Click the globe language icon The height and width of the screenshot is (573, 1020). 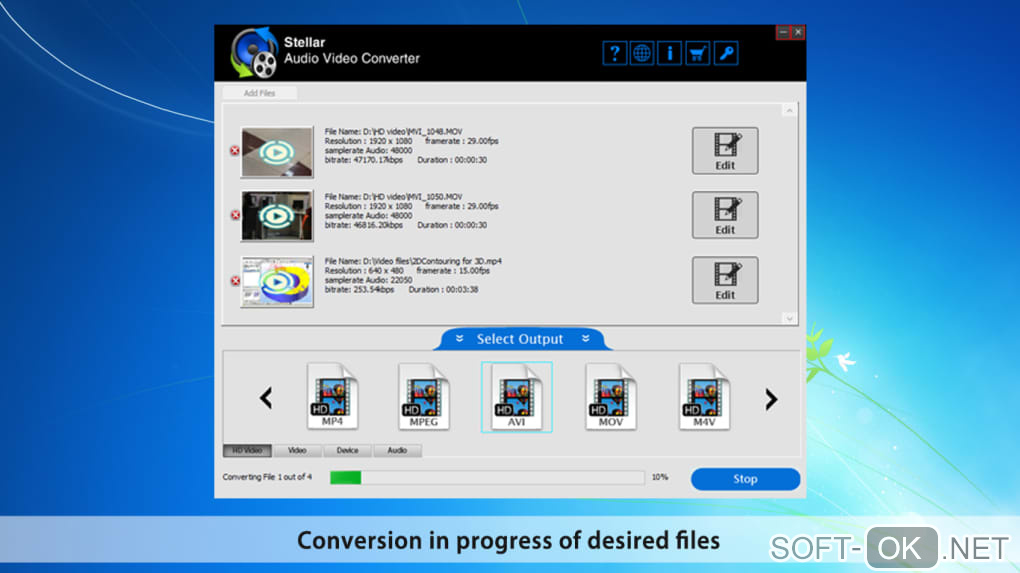point(642,53)
